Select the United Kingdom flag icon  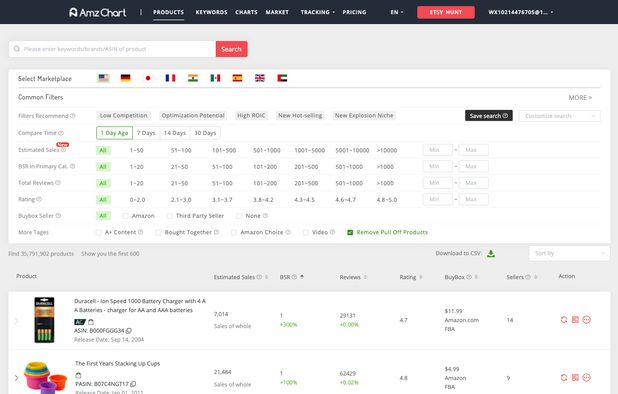pyautogui.click(x=260, y=78)
